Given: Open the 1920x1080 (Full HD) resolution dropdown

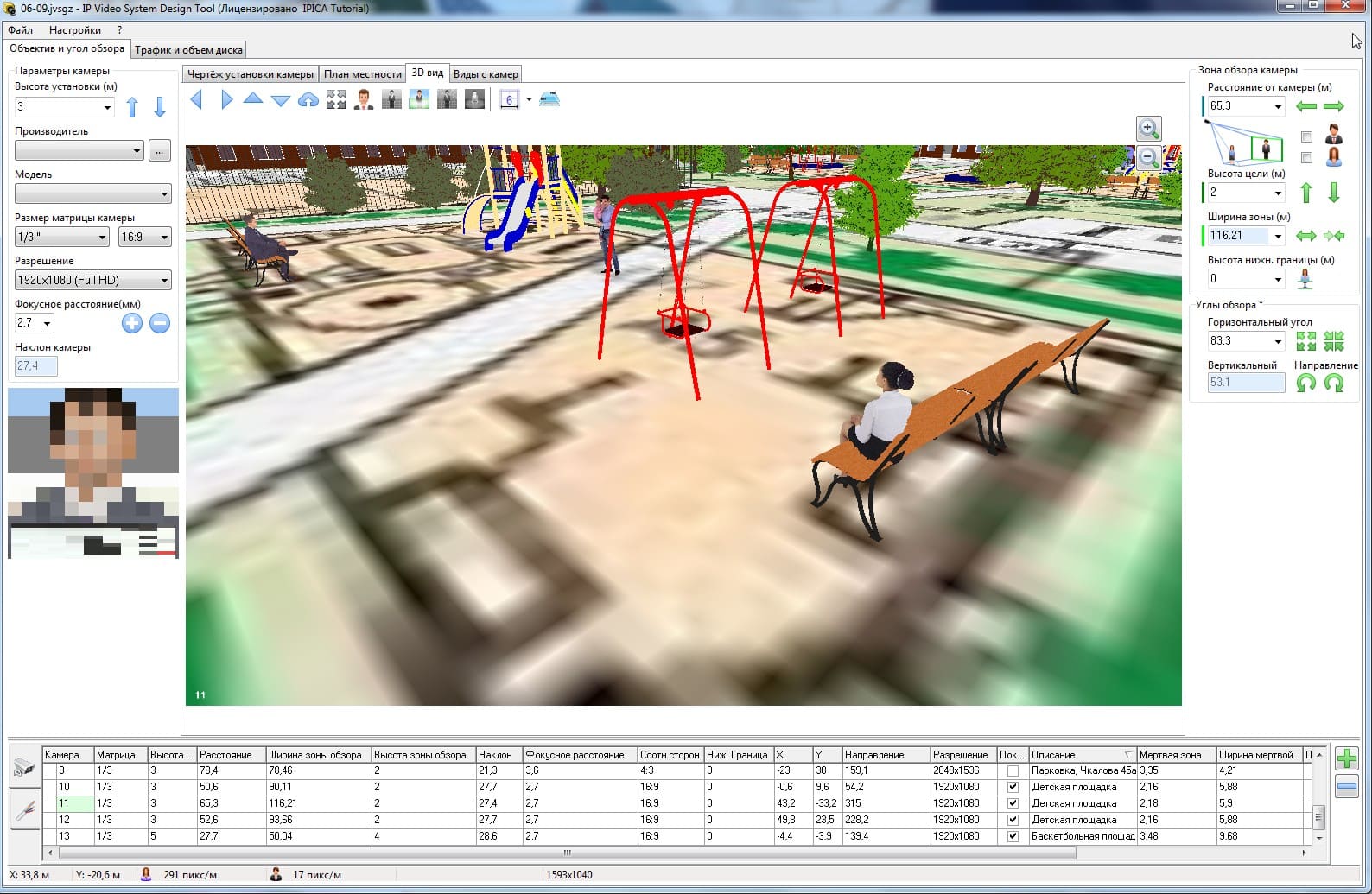Looking at the screenshot, I should point(164,281).
